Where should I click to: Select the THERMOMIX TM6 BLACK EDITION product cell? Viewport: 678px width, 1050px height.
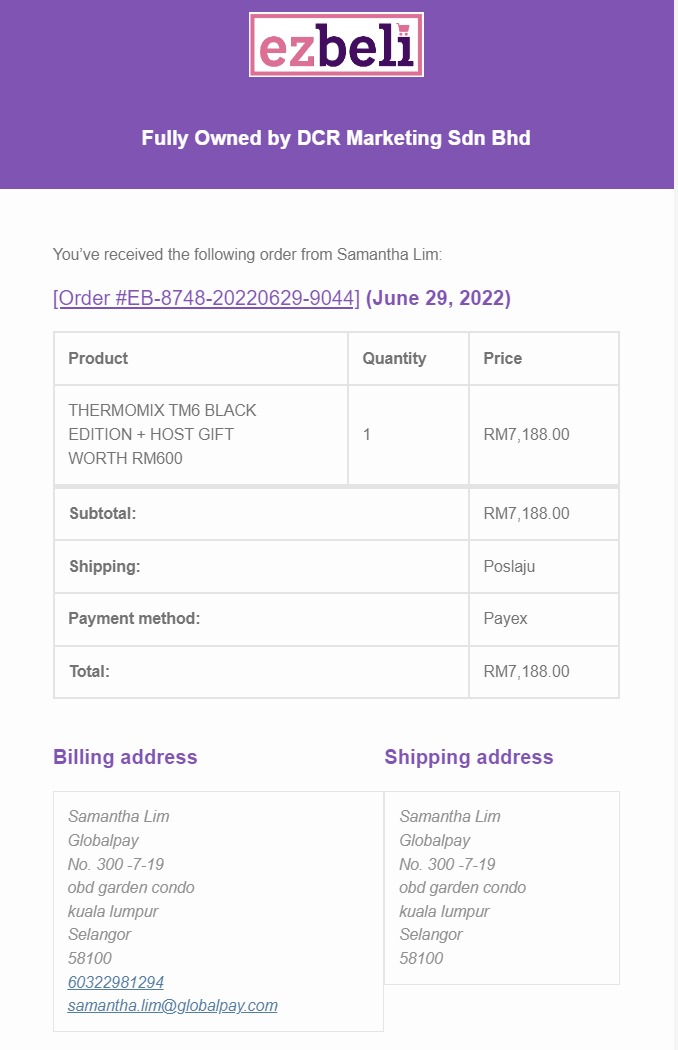(x=201, y=434)
